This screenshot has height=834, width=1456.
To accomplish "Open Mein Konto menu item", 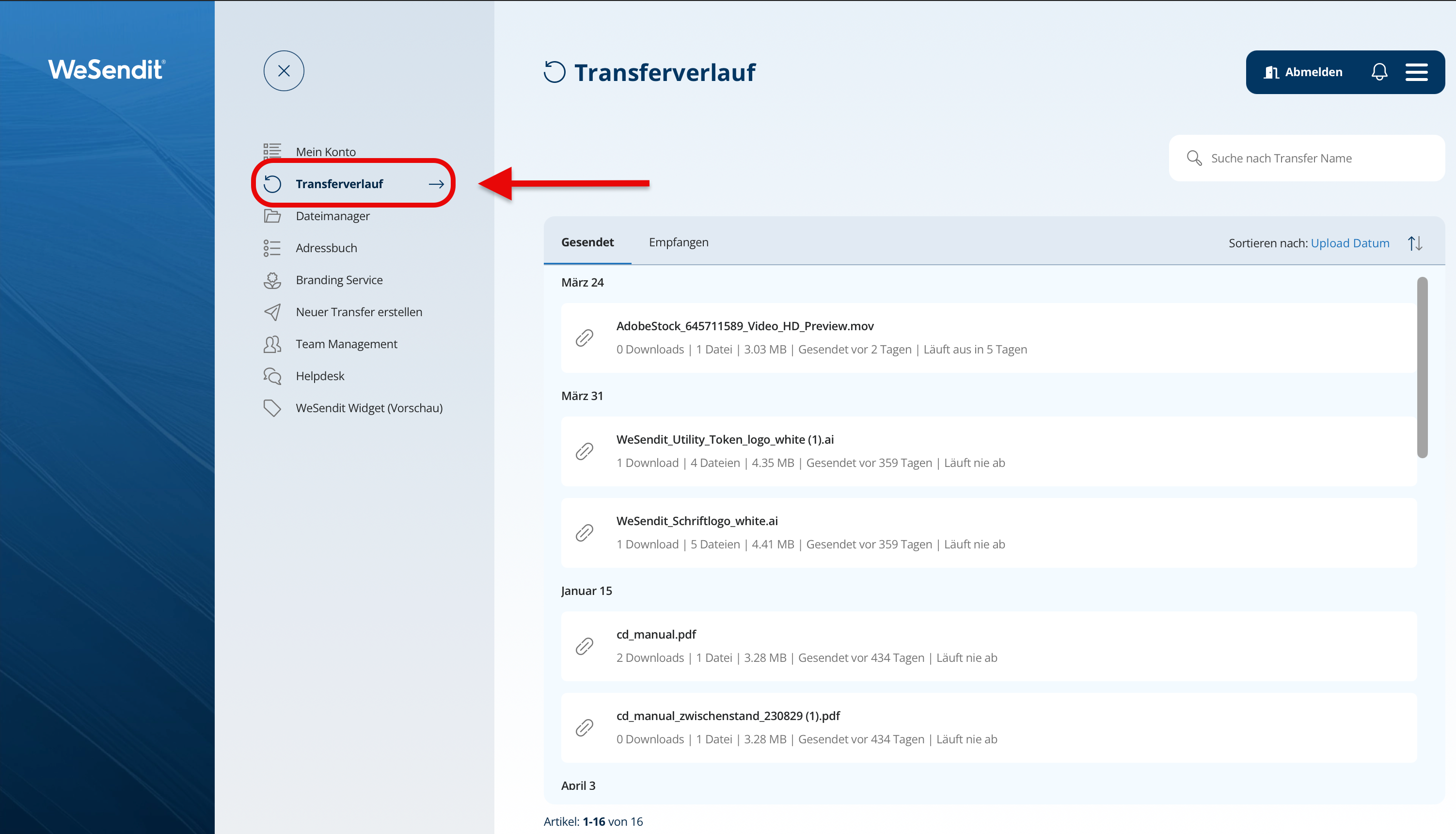I will [x=325, y=152].
